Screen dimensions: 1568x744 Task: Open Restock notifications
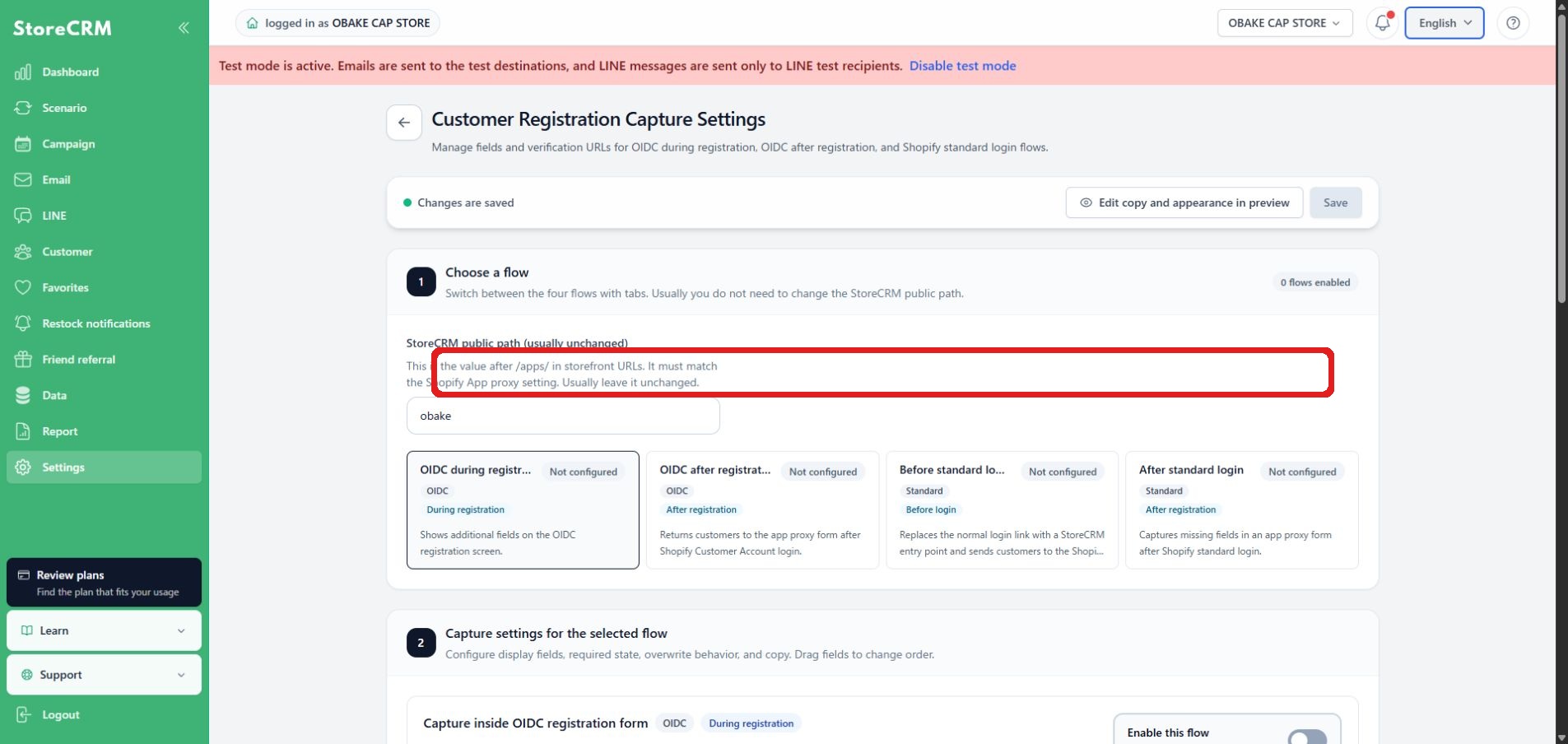104,323
